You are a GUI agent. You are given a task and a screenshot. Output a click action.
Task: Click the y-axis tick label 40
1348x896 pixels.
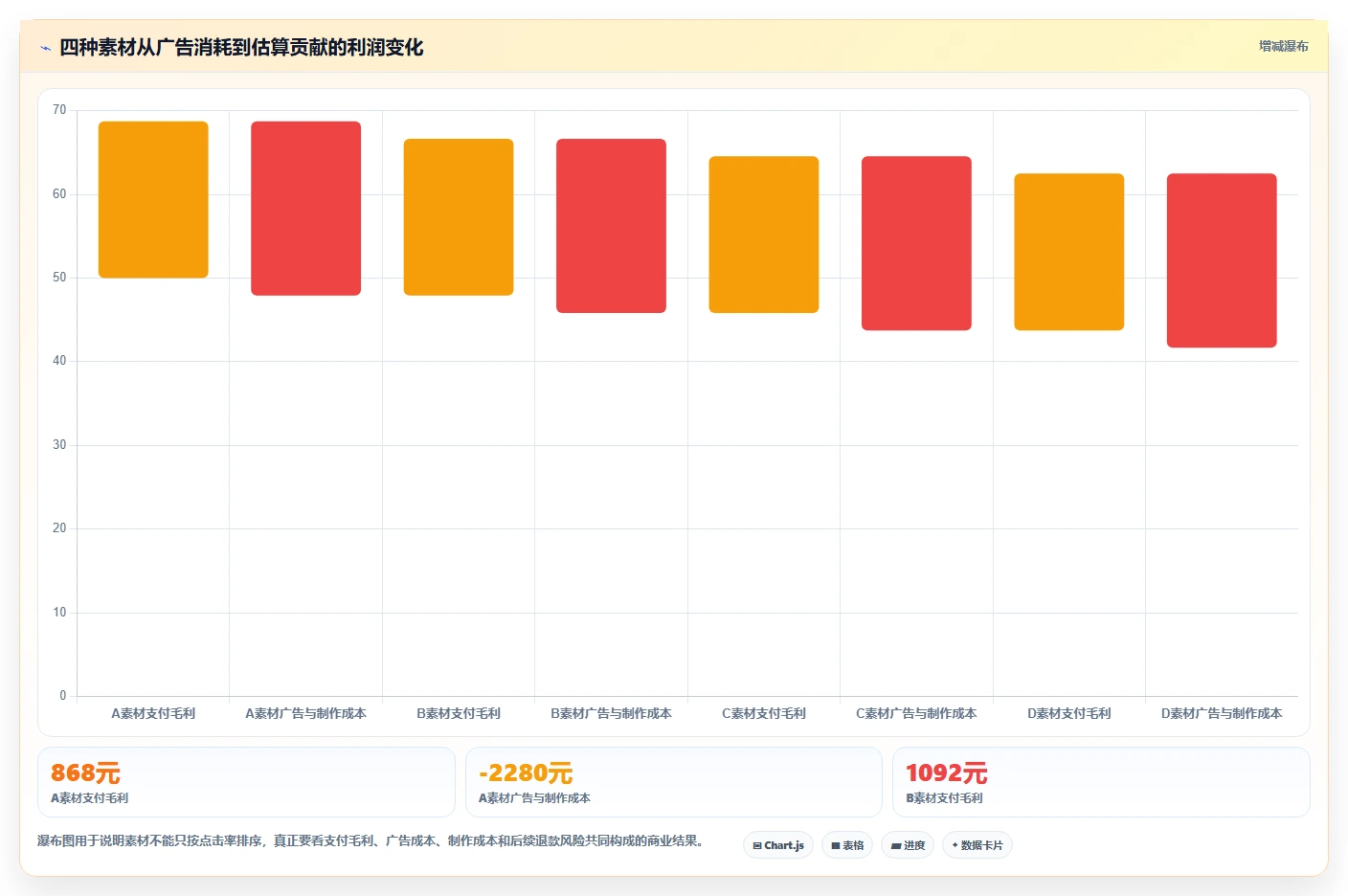(x=59, y=361)
